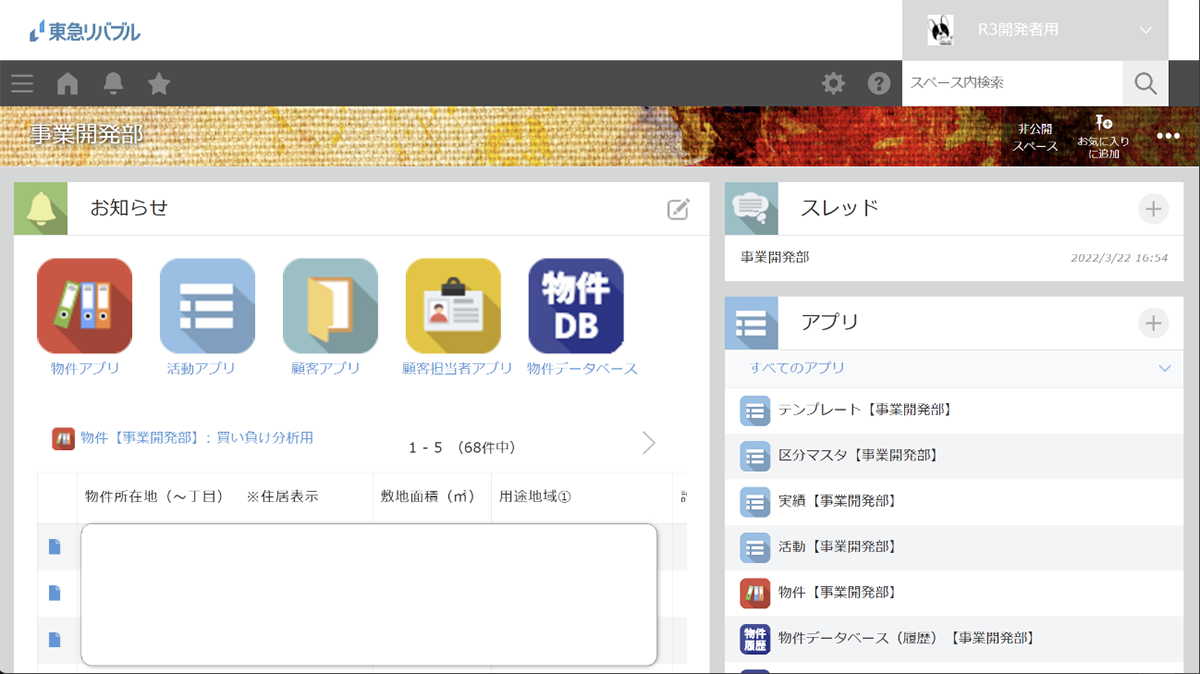Open the space options three-dot menu

tap(1168, 136)
